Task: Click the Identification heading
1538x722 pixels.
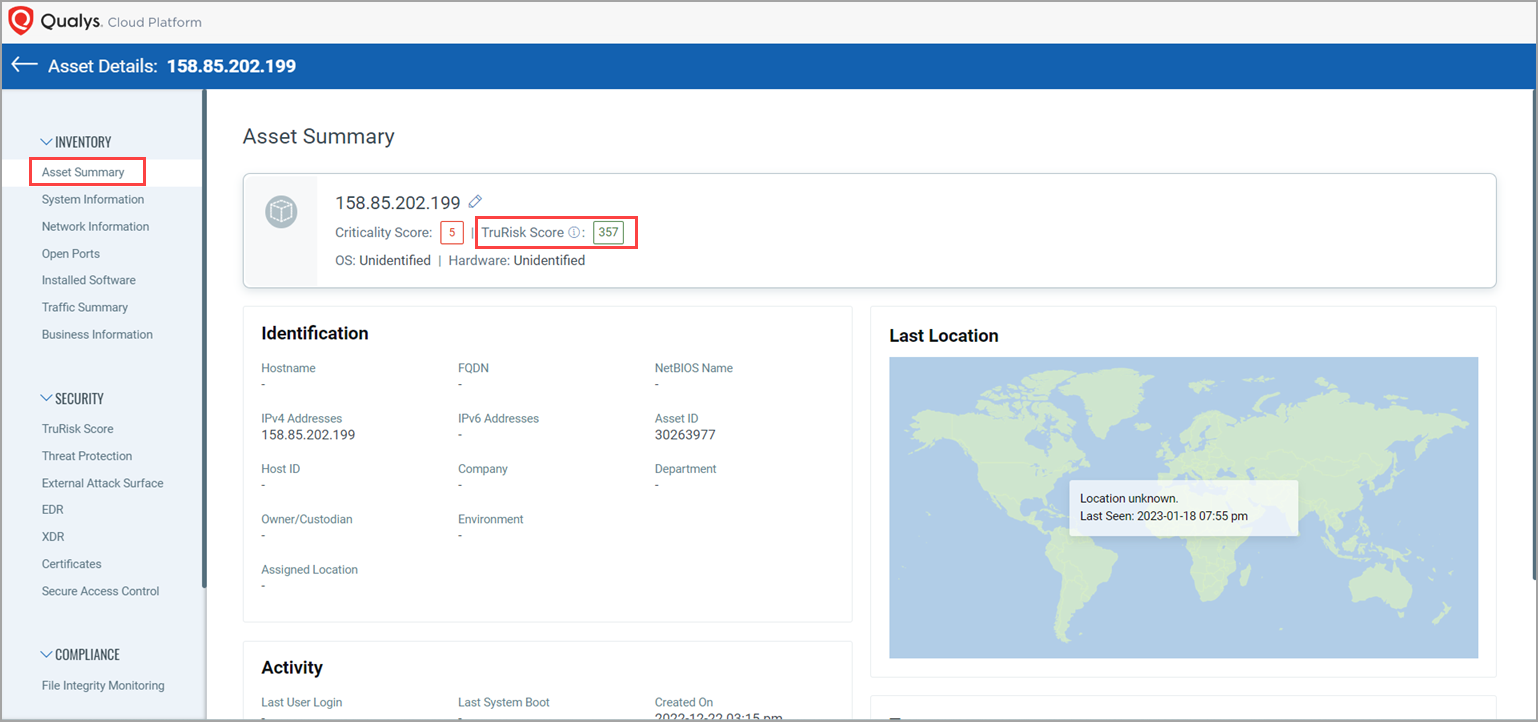Action: pos(315,334)
